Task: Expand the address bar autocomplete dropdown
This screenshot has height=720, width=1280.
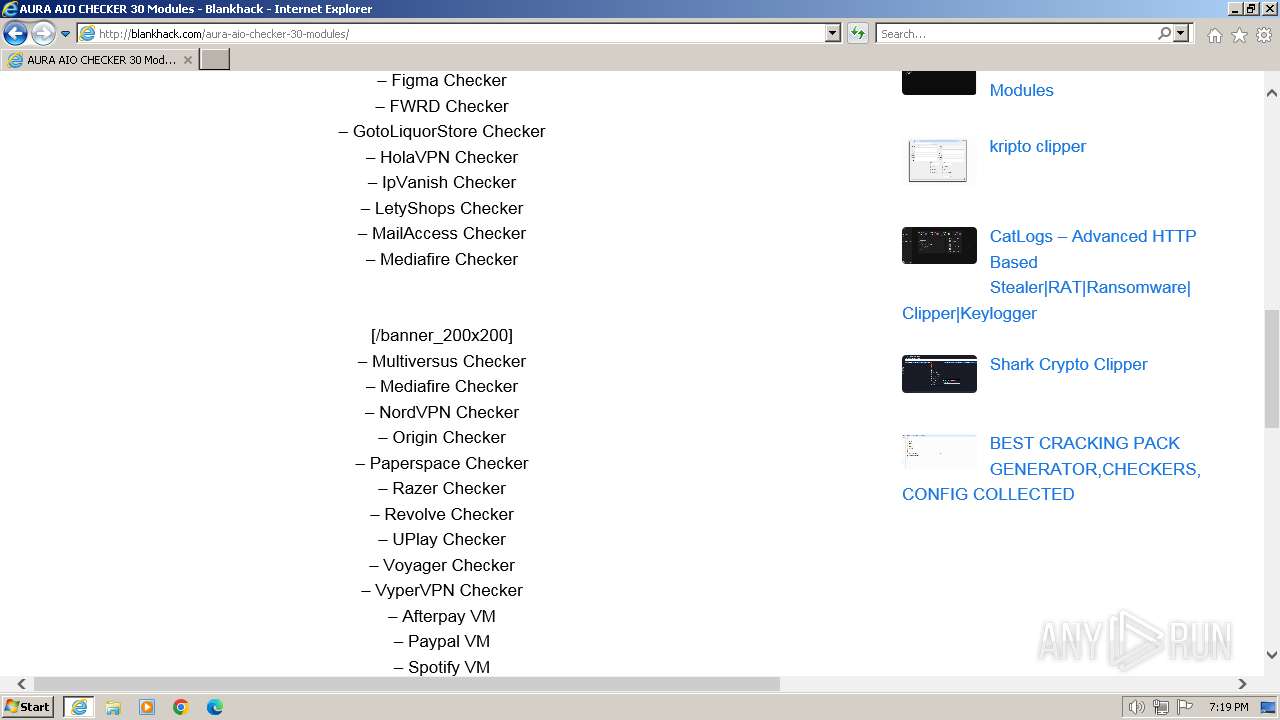Action: pos(832,34)
